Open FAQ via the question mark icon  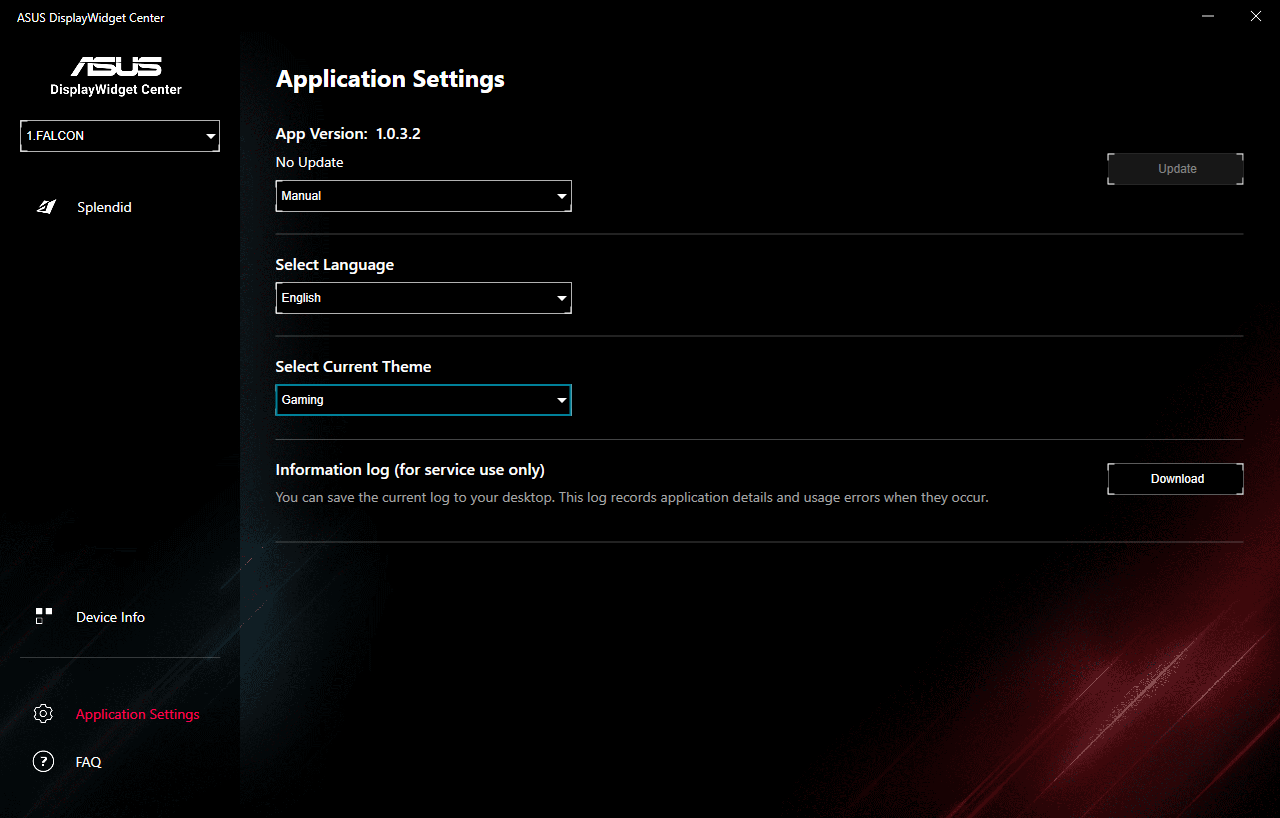click(43, 761)
